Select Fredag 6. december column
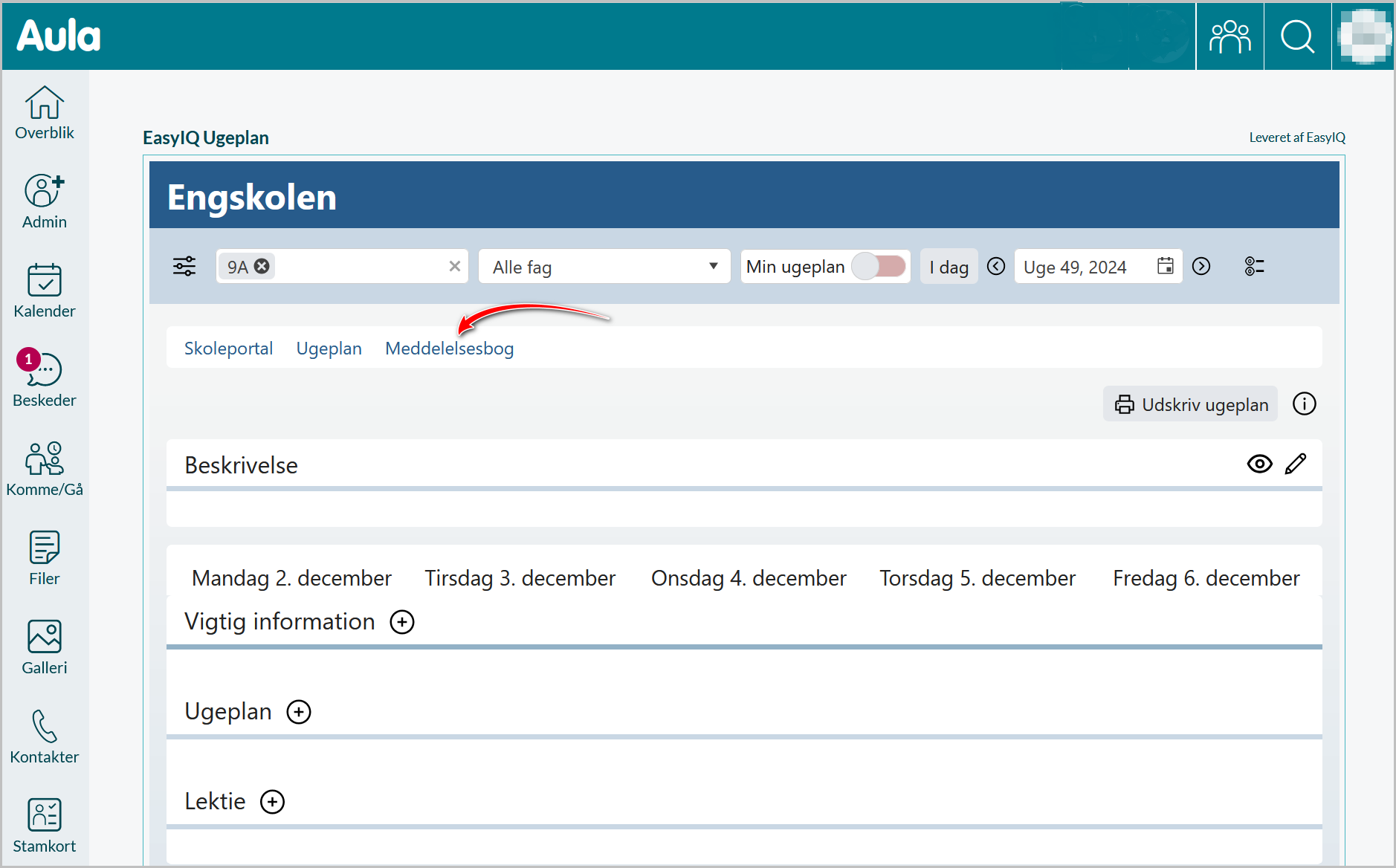1396x868 pixels. (x=1206, y=577)
